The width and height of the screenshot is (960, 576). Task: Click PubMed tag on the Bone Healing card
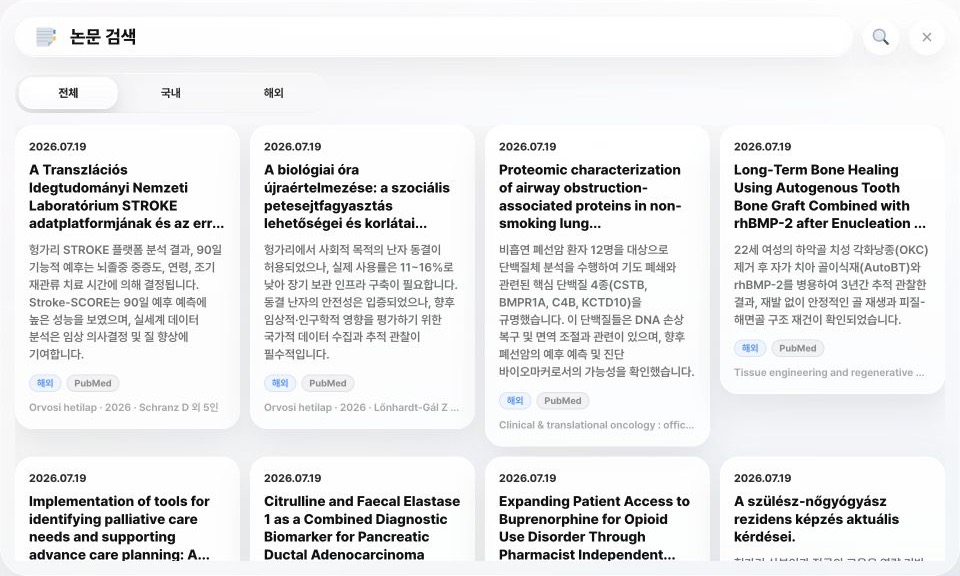[798, 348]
